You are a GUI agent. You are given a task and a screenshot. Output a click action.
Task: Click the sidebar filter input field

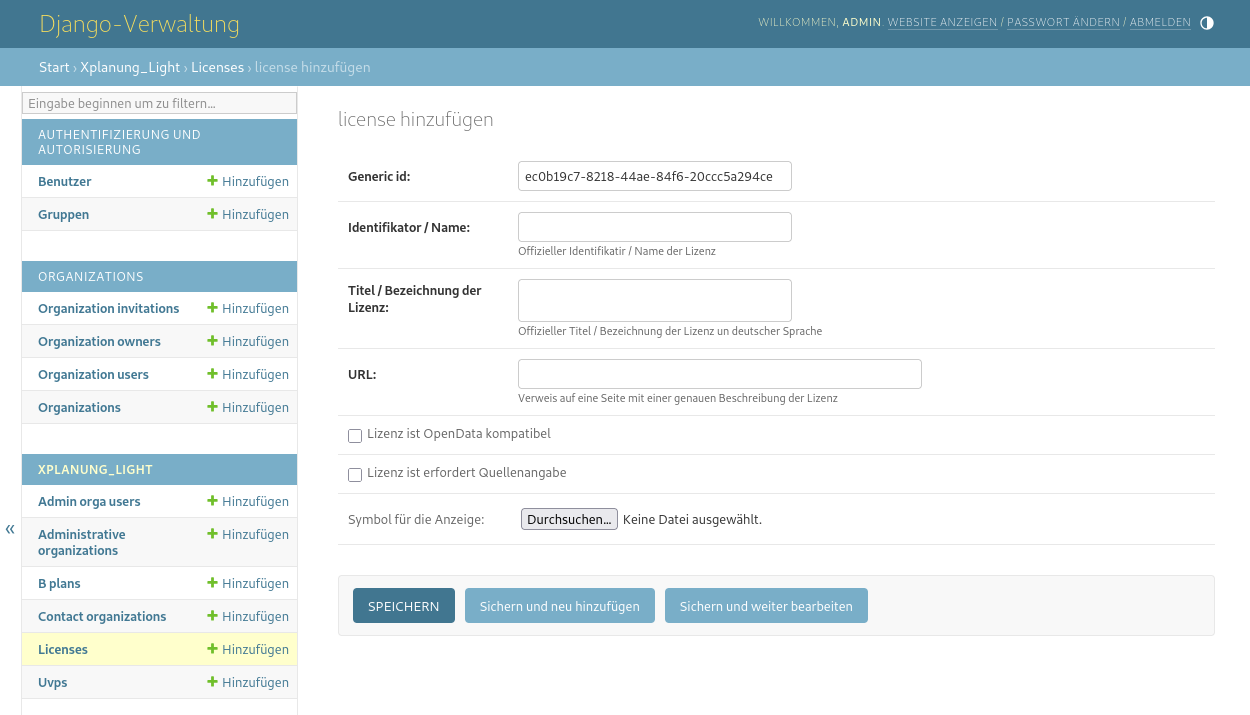pyautogui.click(x=159, y=103)
